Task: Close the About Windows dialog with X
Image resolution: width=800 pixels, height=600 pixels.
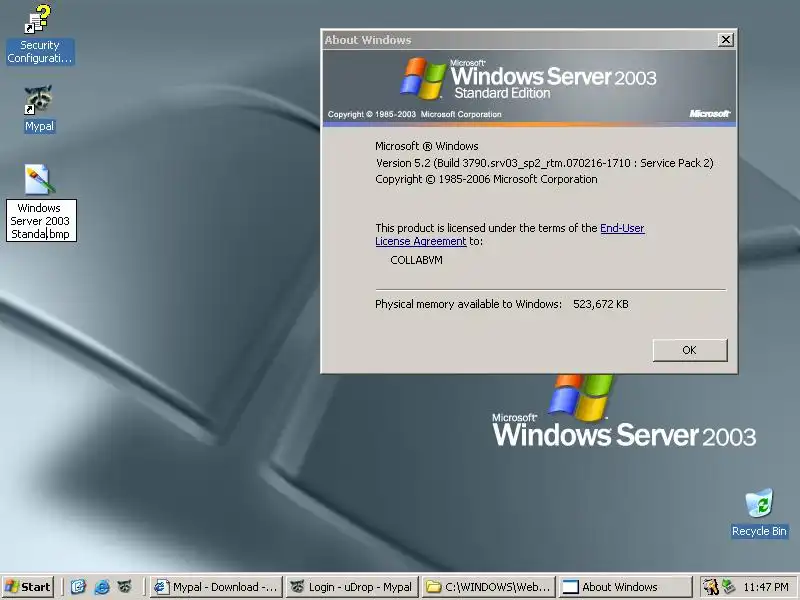Action: 726,39
